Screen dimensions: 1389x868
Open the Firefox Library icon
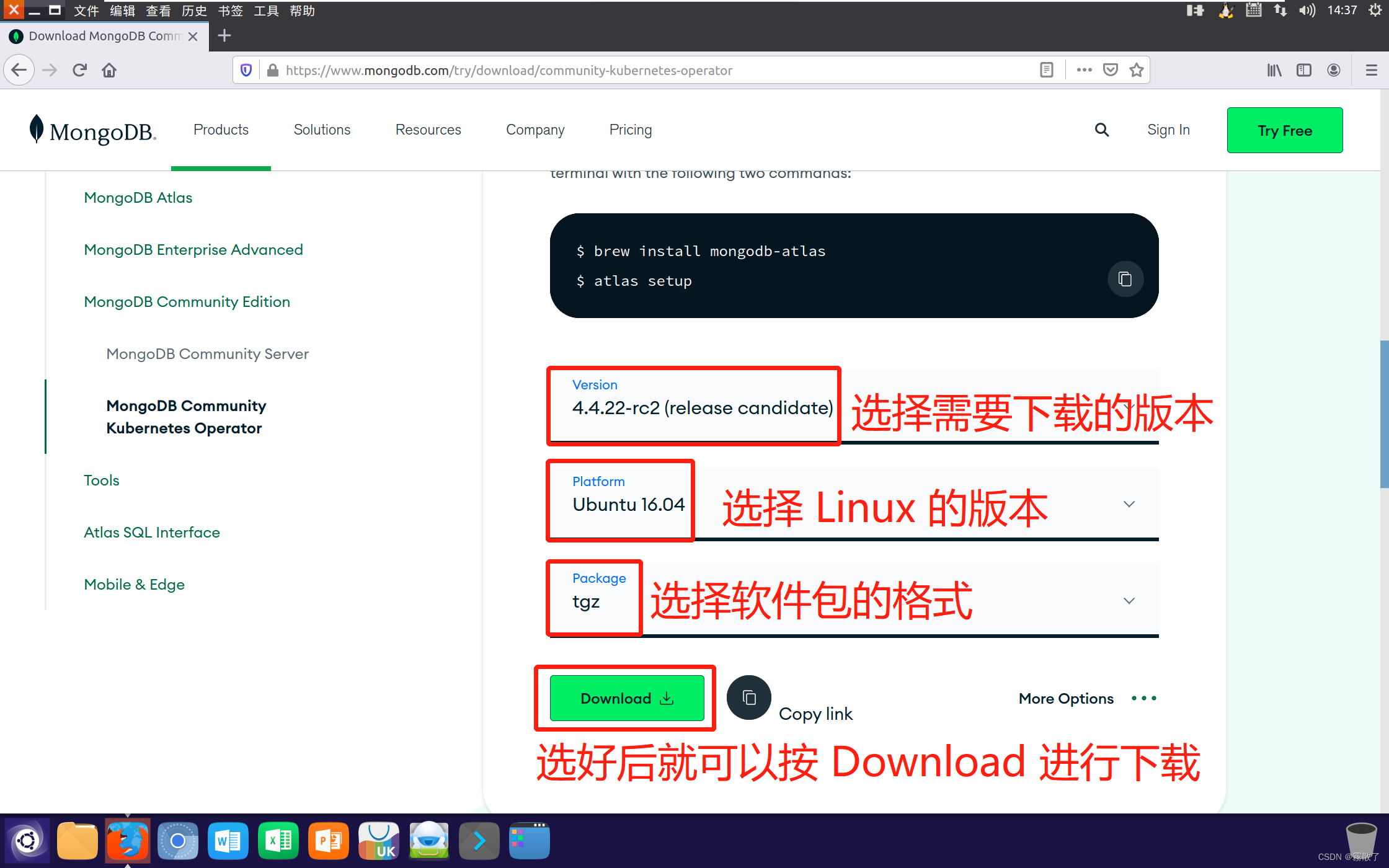click(x=1274, y=69)
